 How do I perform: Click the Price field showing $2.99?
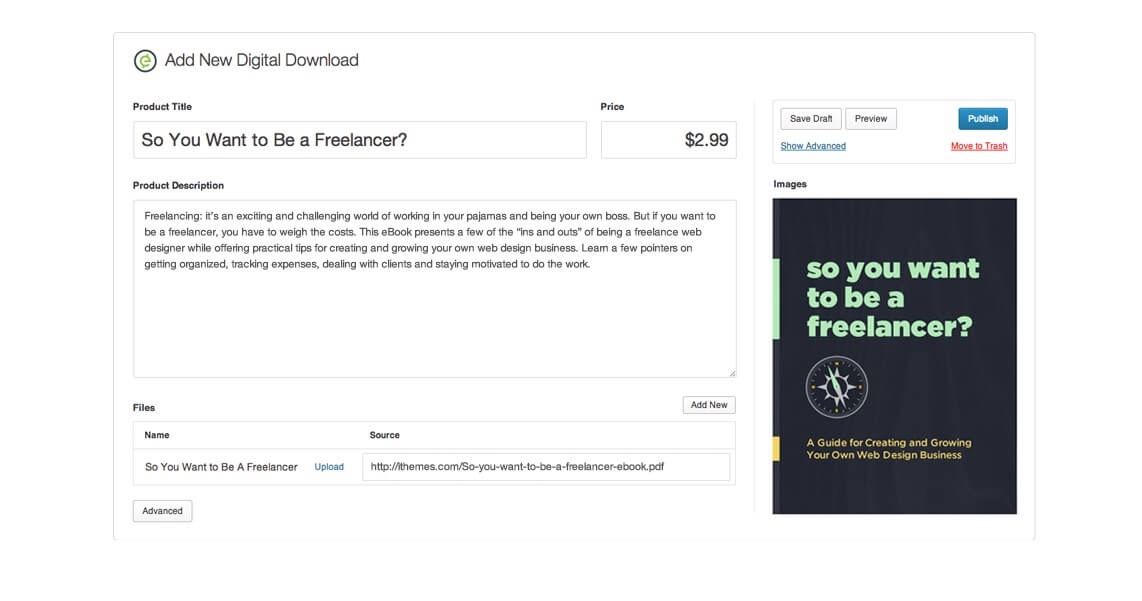(669, 140)
